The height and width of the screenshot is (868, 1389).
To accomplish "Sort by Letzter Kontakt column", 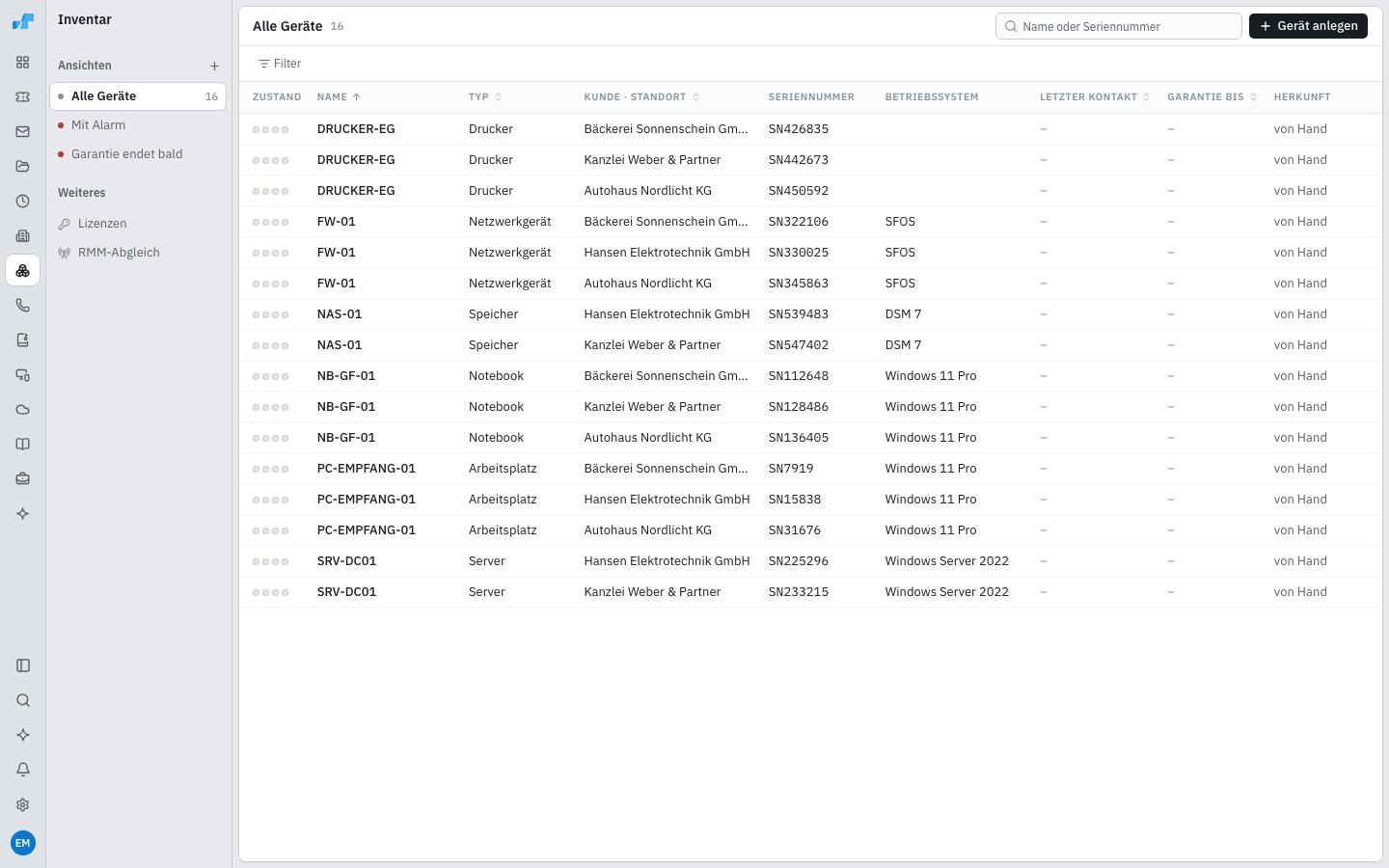I will coord(1095,97).
